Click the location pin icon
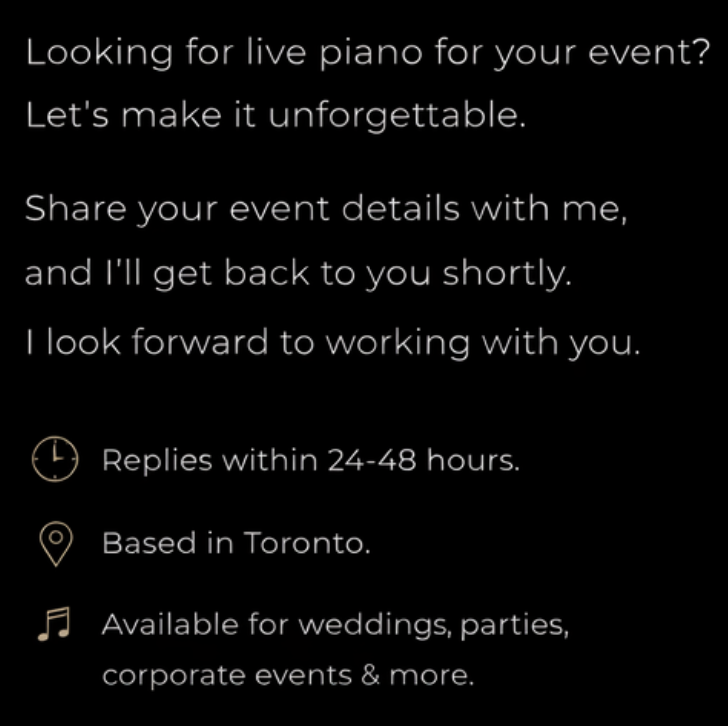This screenshot has width=728, height=726. [56, 543]
